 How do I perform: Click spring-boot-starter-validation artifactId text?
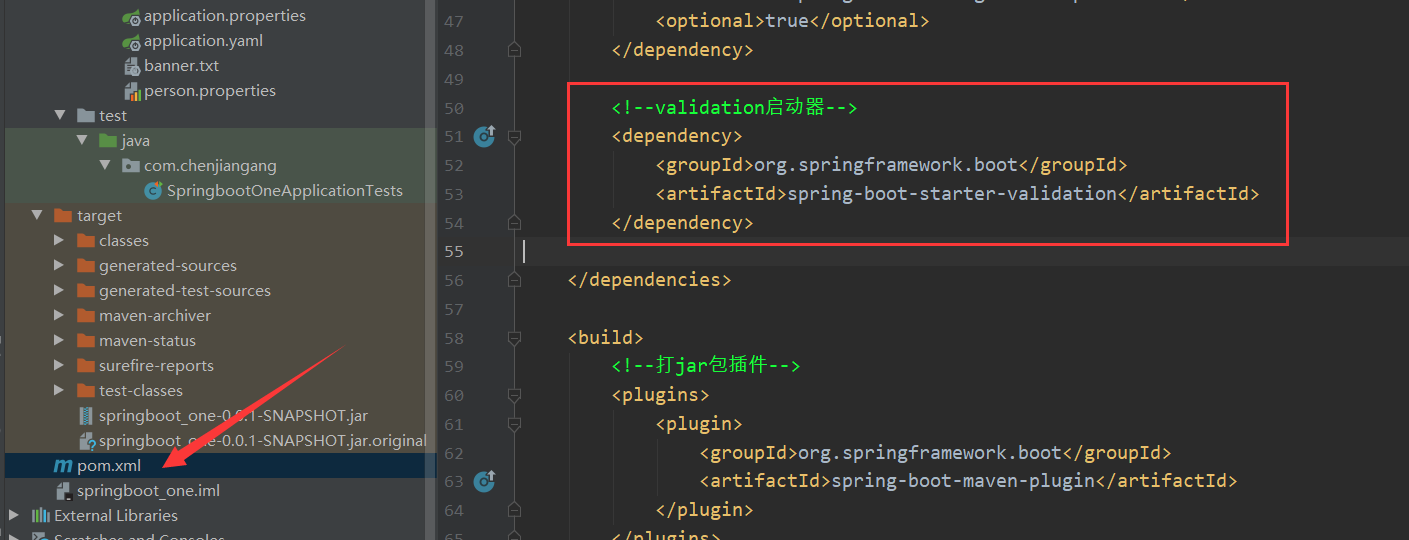point(951,194)
